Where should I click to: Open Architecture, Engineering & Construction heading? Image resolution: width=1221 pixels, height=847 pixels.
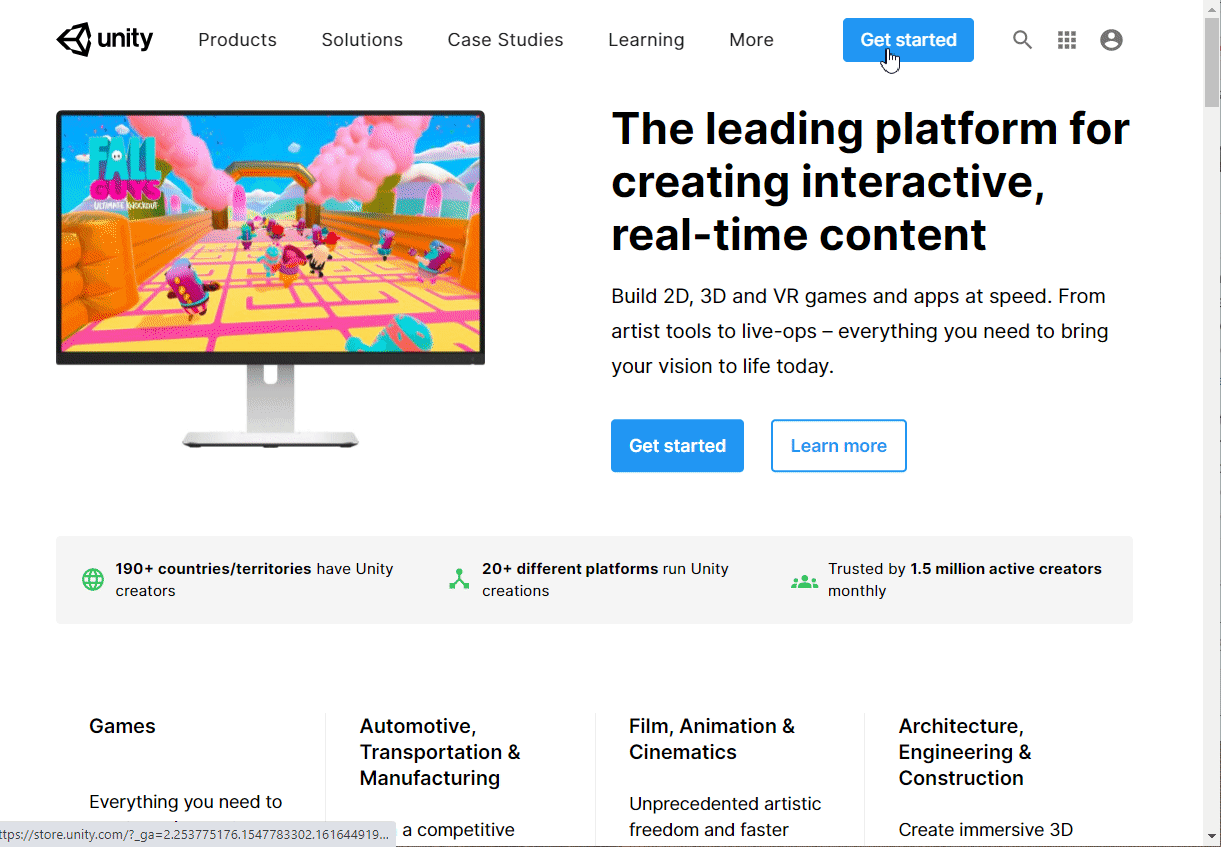click(965, 752)
